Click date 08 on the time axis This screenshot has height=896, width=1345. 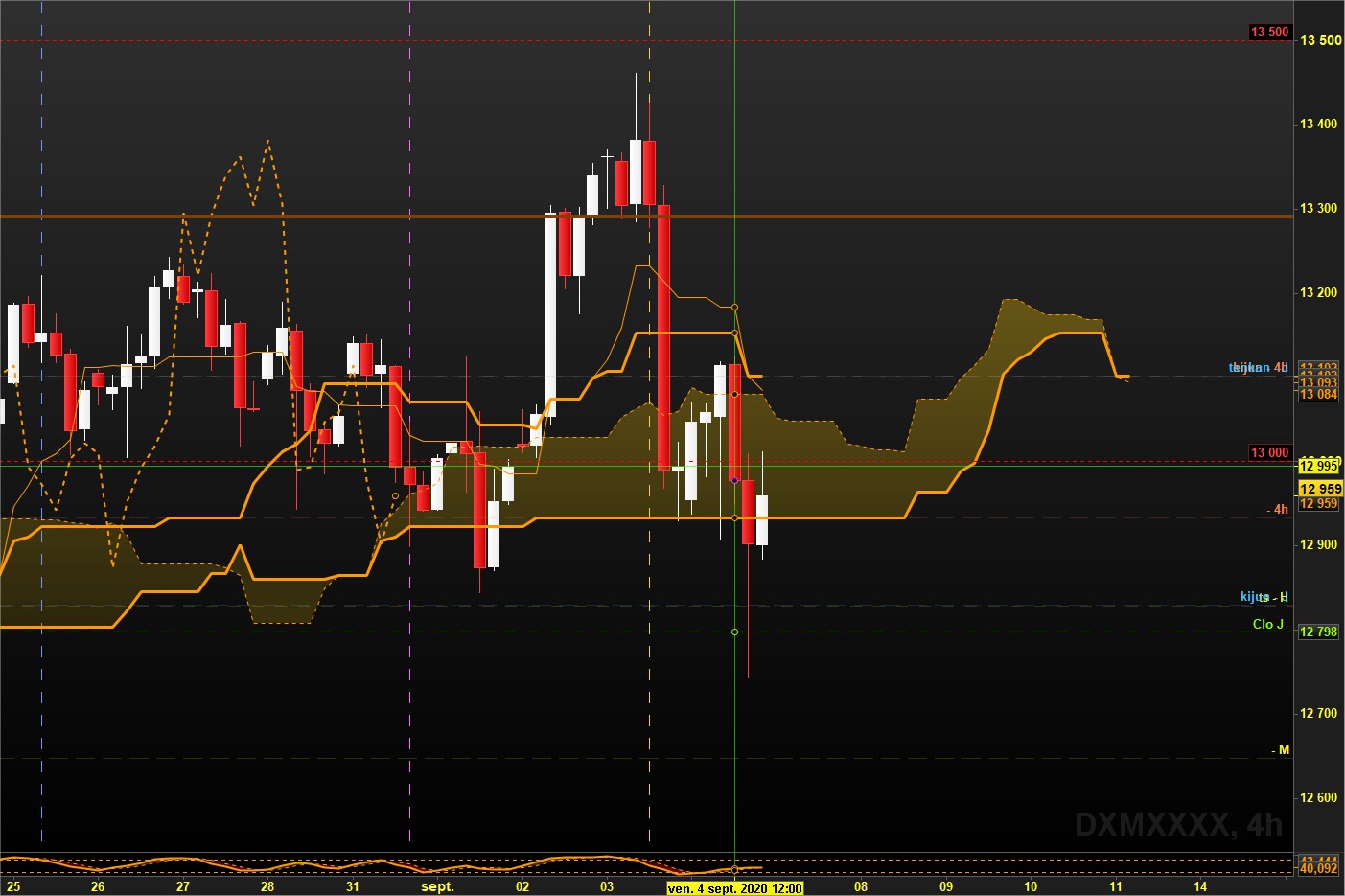[861, 886]
